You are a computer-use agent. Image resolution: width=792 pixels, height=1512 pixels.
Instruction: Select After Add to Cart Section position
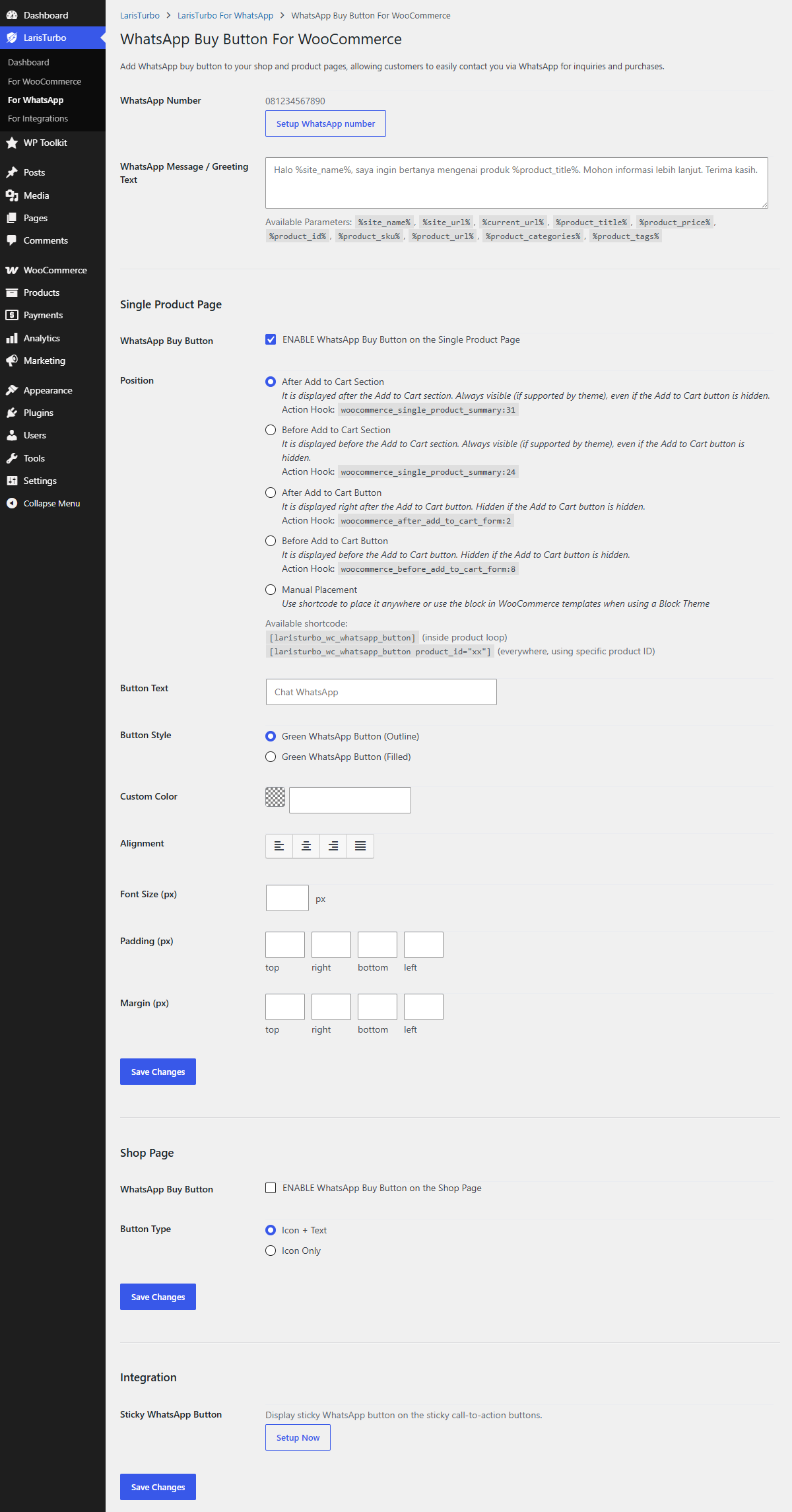point(271,382)
